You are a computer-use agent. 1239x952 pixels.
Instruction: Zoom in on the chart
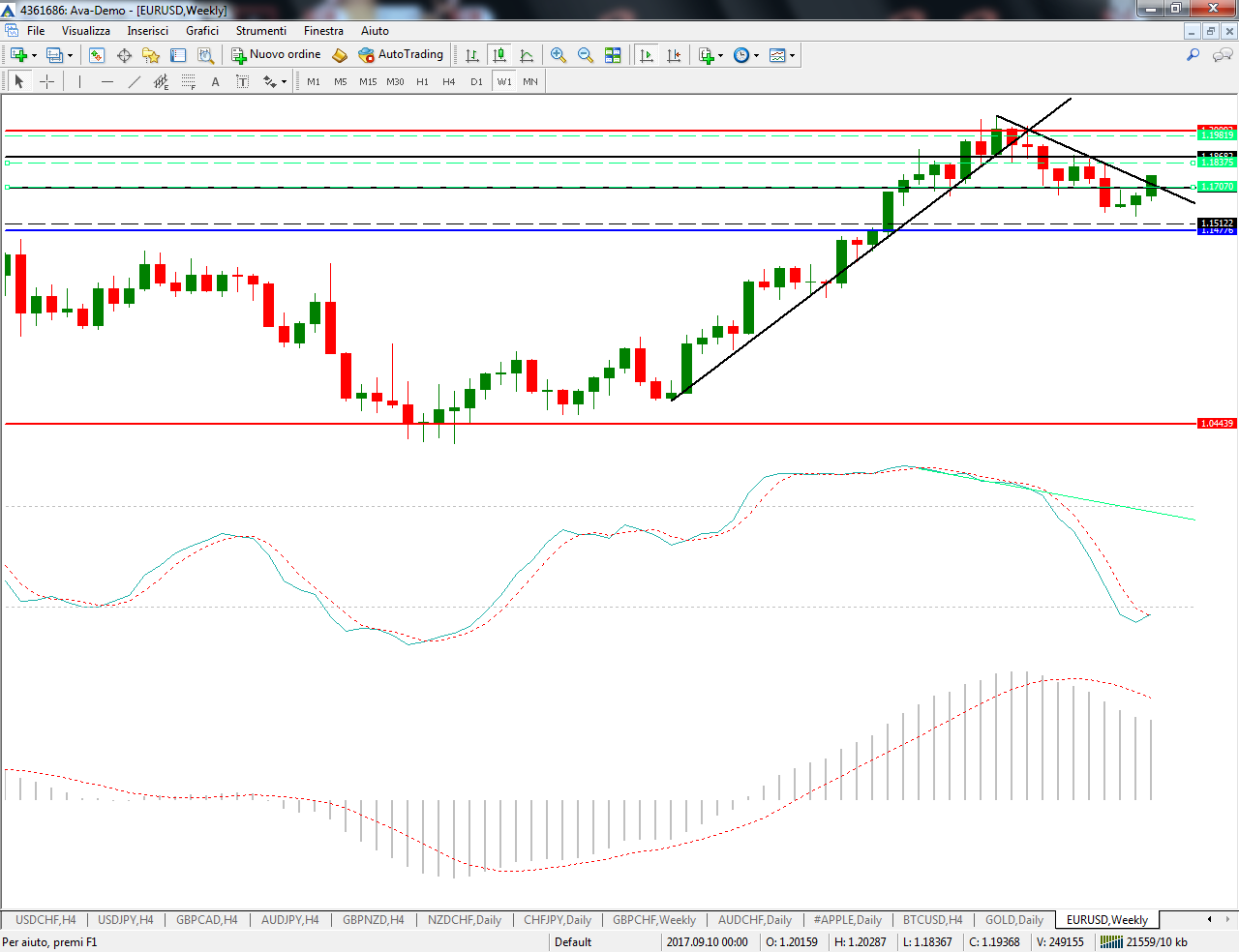[x=559, y=55]
